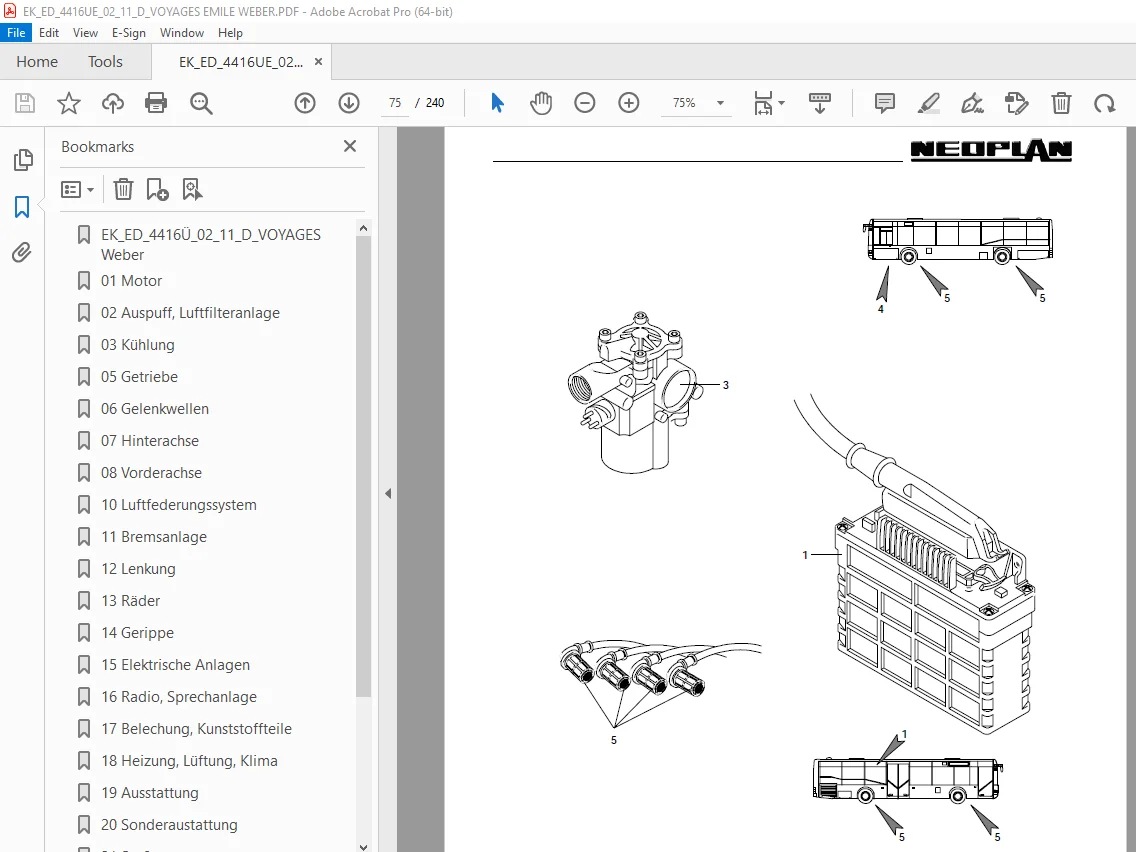Image resolution: width=1136 pixels, height=852 pixels.
Task: Open the 08 Vorderachse bookmark
Action: point(151,472)
